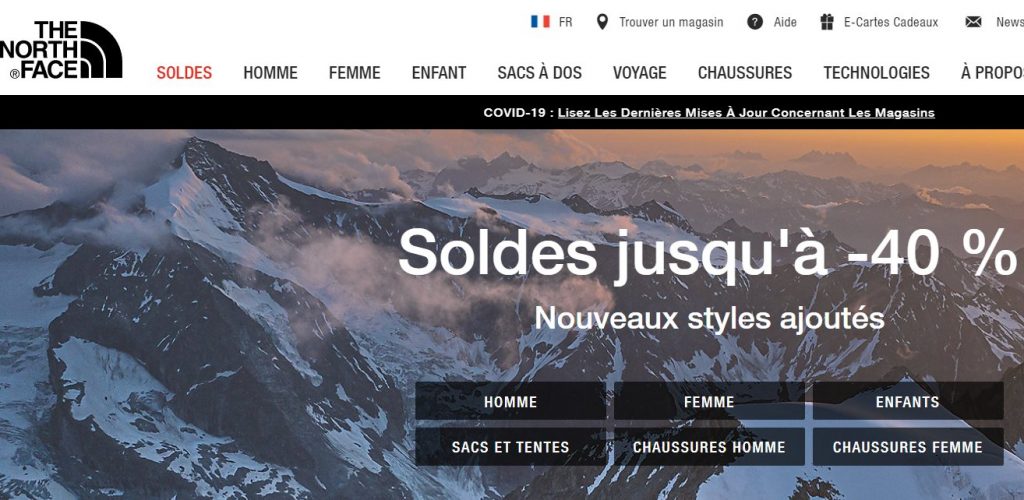Click the gift box icon
This screenshot has width=1024, height=500.
827,22
